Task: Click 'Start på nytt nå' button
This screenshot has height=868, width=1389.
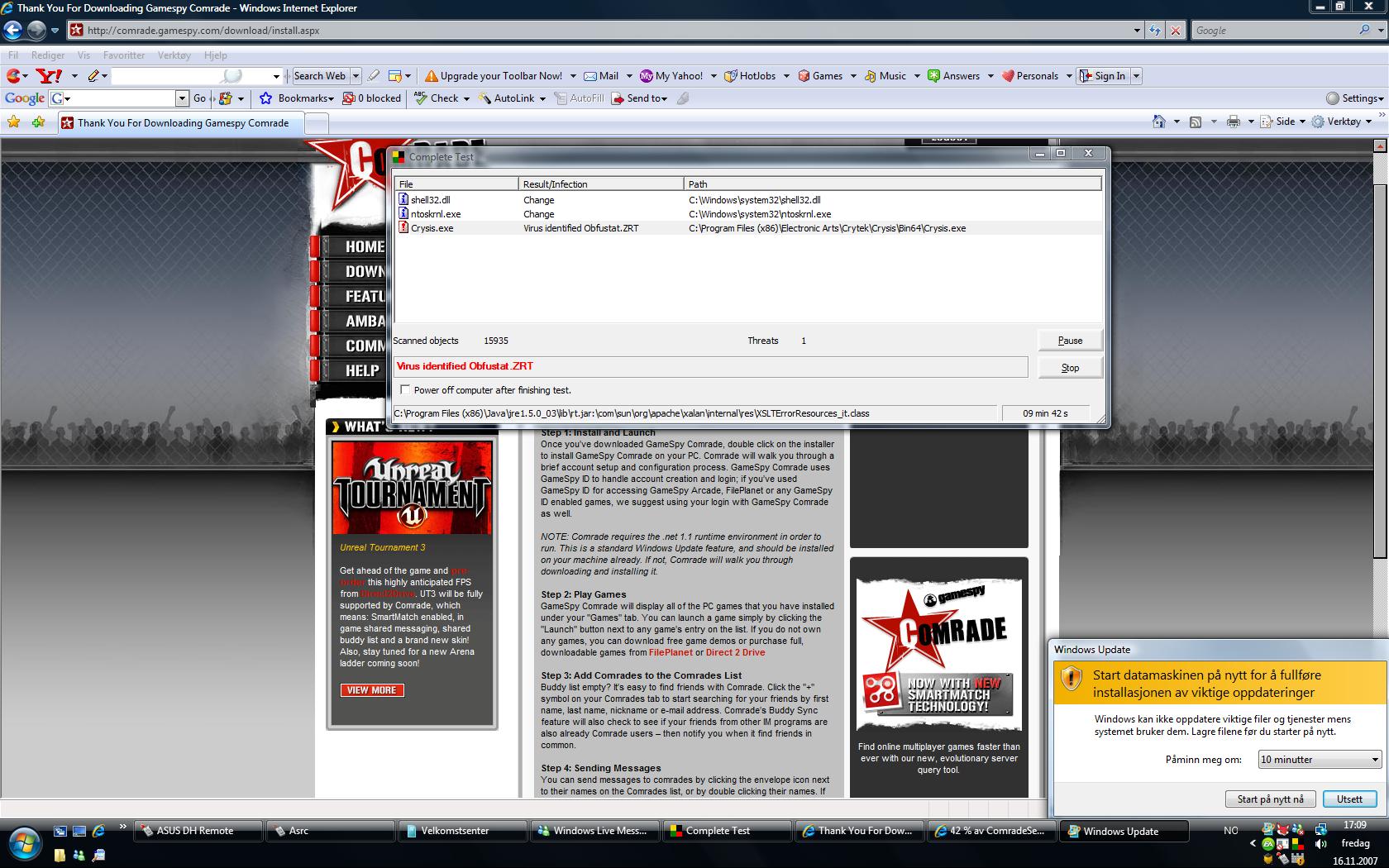Action: click(1270, 799)
